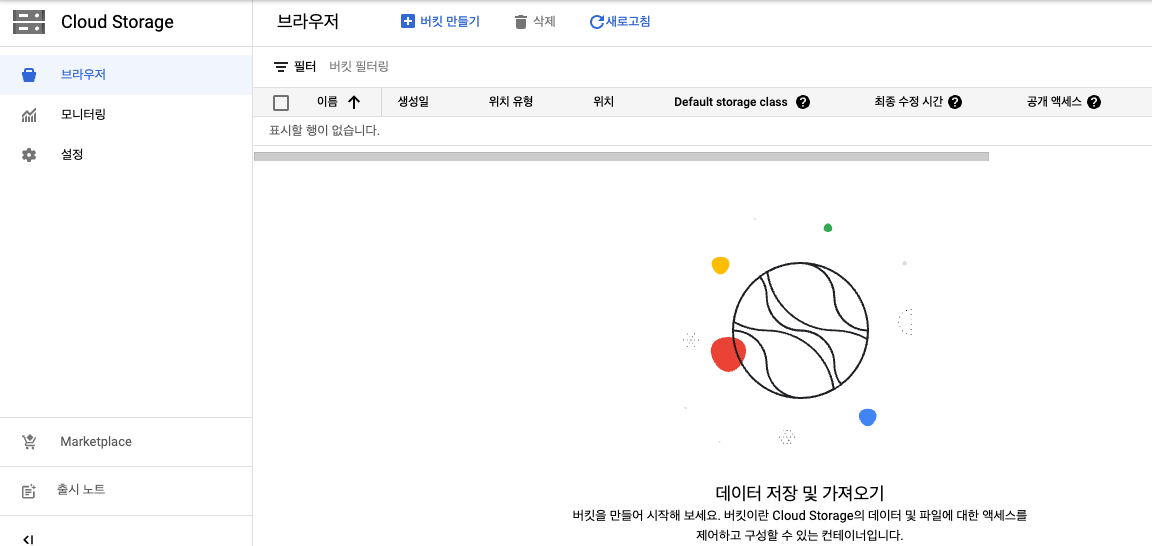Click the 공개 액세스 column header

click(x=1054, y=102)
